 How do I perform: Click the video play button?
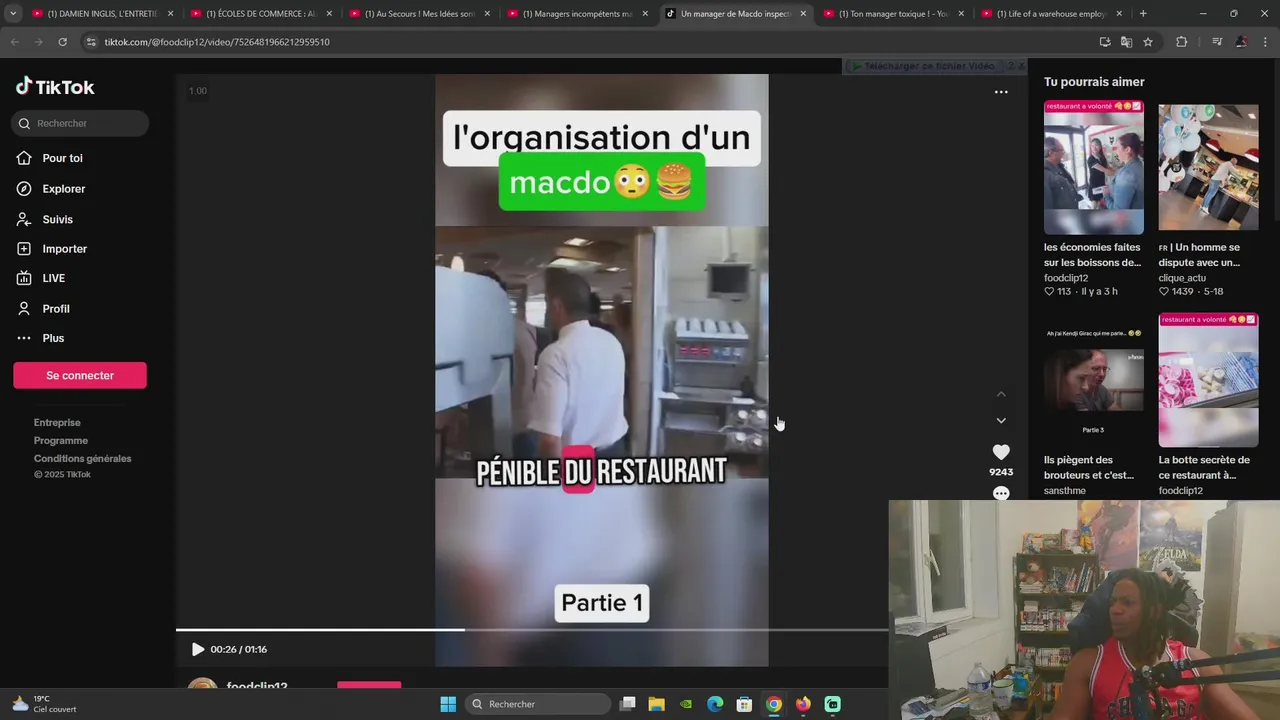pos(197,649)
